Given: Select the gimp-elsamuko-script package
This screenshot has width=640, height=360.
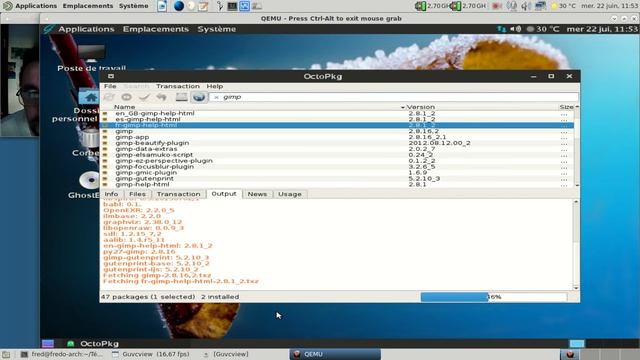Looking at the screenshot, I should coord(337,155).
